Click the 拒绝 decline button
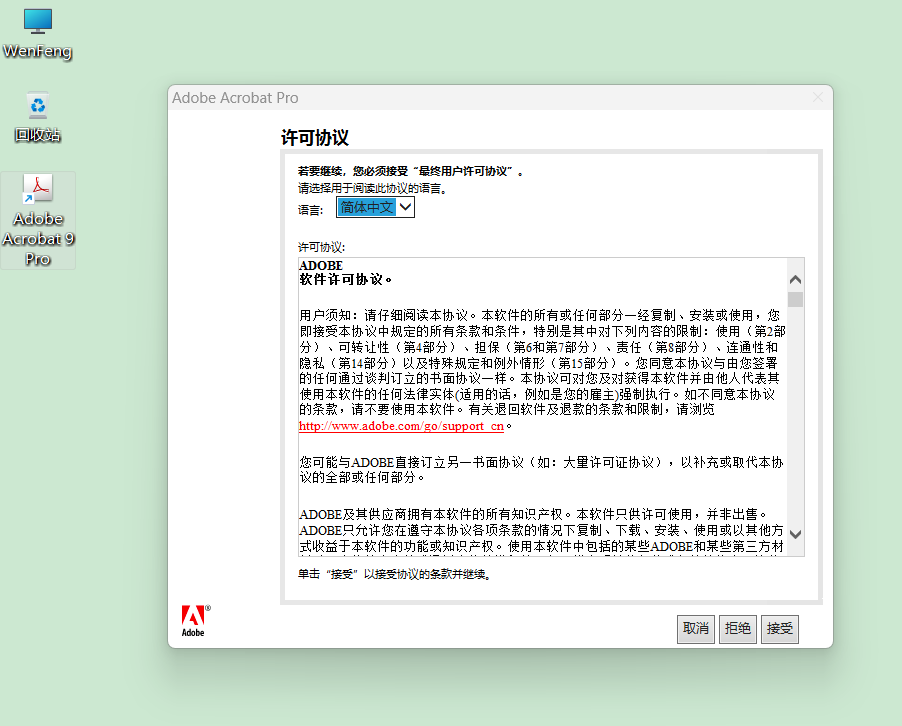 737,628
